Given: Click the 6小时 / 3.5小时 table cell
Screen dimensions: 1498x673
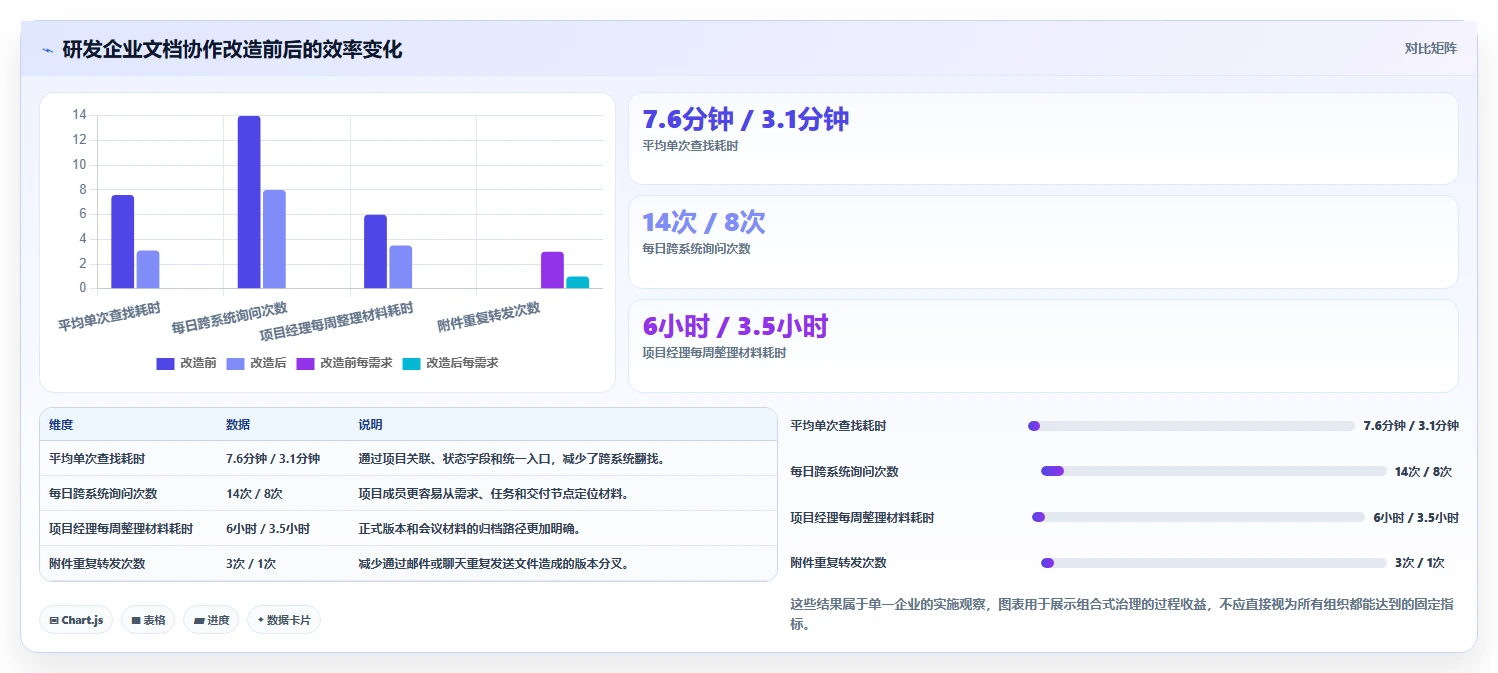Looking at the screenshot, I should tap(268, 529).
